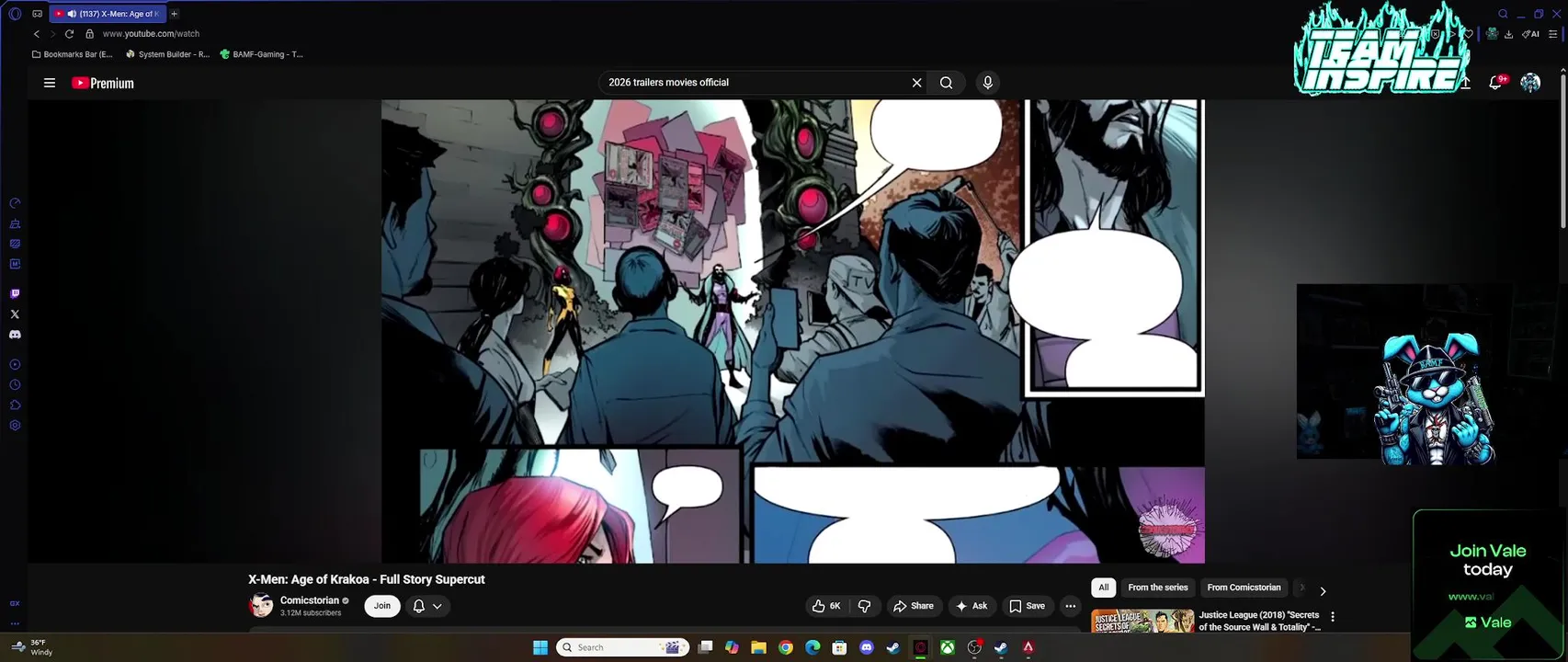Submit search with the magnifier button
The width and height of the screenshot is (1568, 662).
(x=946, y=83)
